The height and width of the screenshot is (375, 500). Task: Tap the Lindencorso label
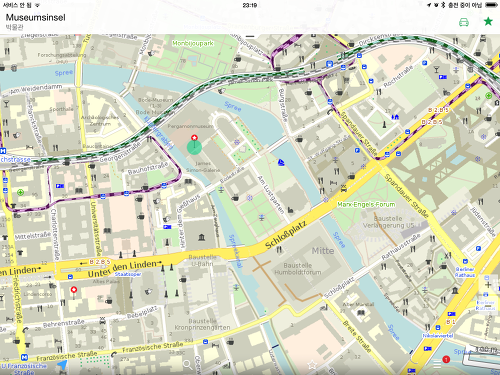tap(38, 294)
